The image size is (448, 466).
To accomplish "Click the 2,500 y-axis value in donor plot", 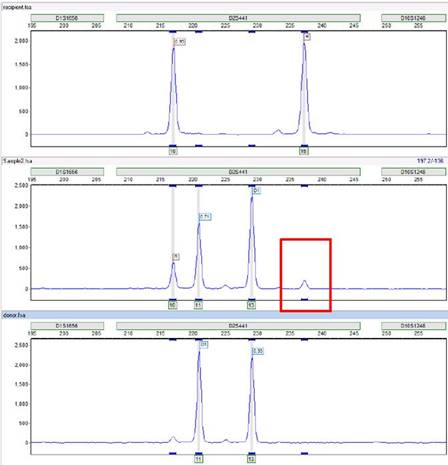I will click(x=22, y=345).
